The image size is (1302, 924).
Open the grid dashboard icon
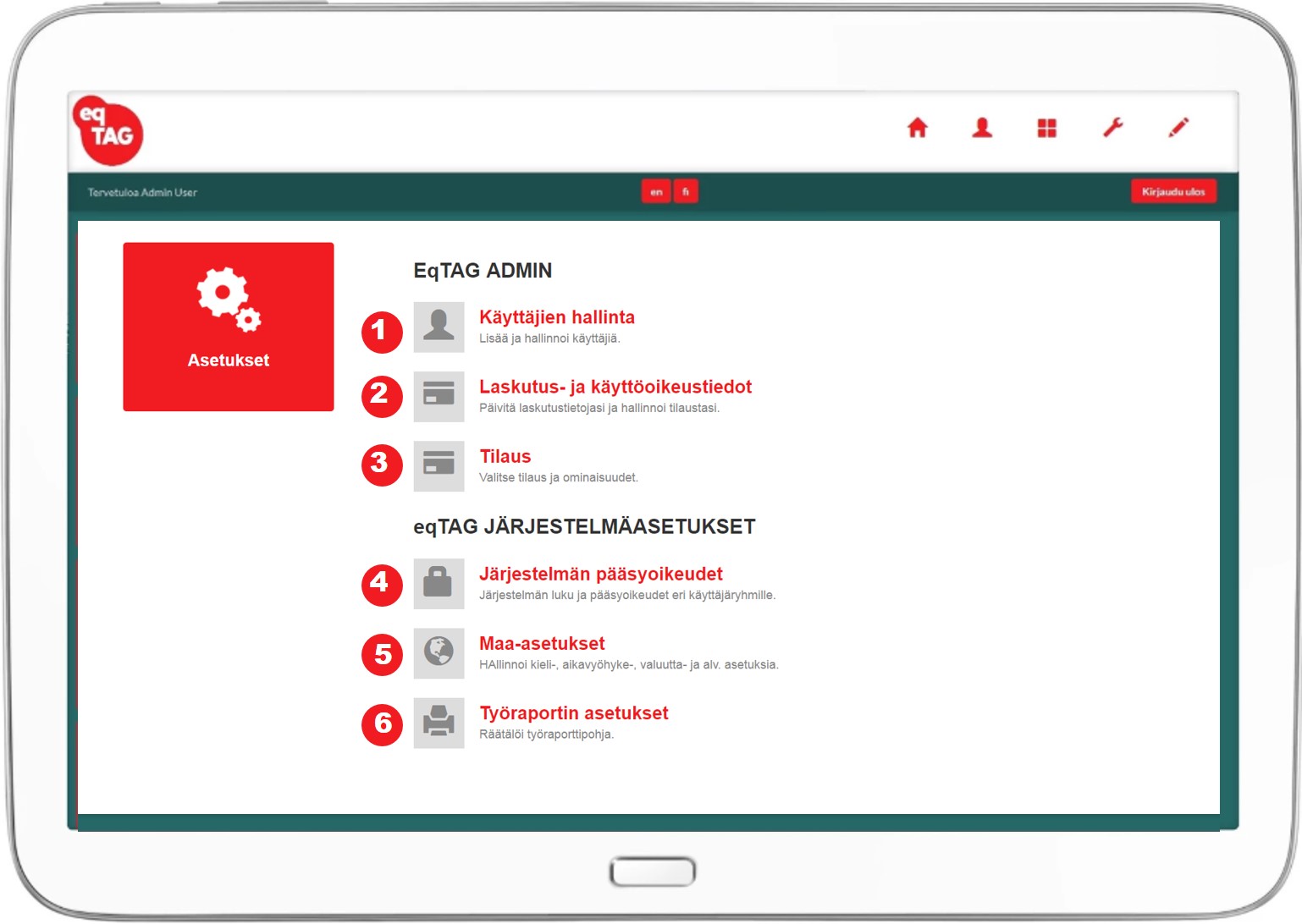pos(1047,128)
